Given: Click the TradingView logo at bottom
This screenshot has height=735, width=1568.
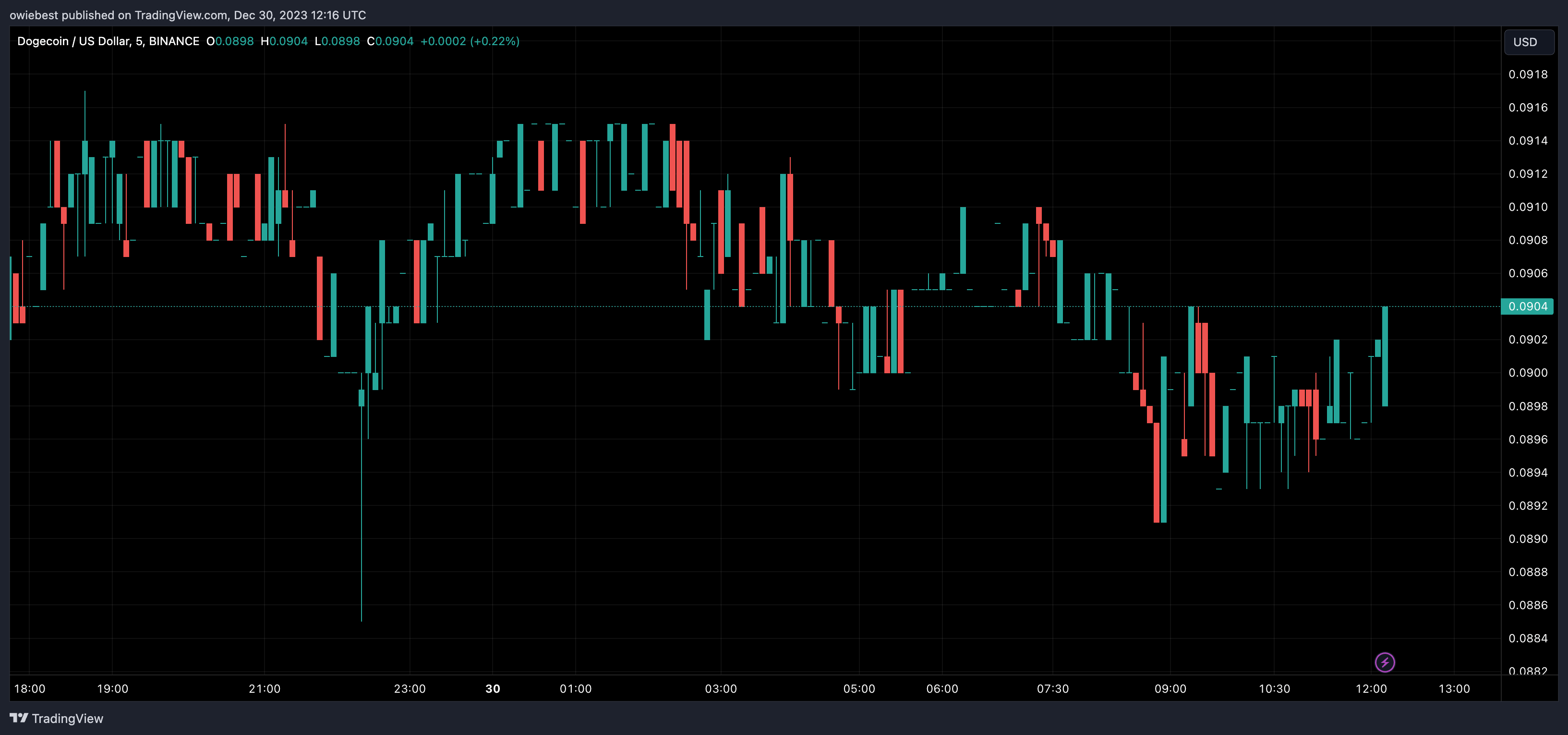Looking at the screenshot, I should 57,719.
